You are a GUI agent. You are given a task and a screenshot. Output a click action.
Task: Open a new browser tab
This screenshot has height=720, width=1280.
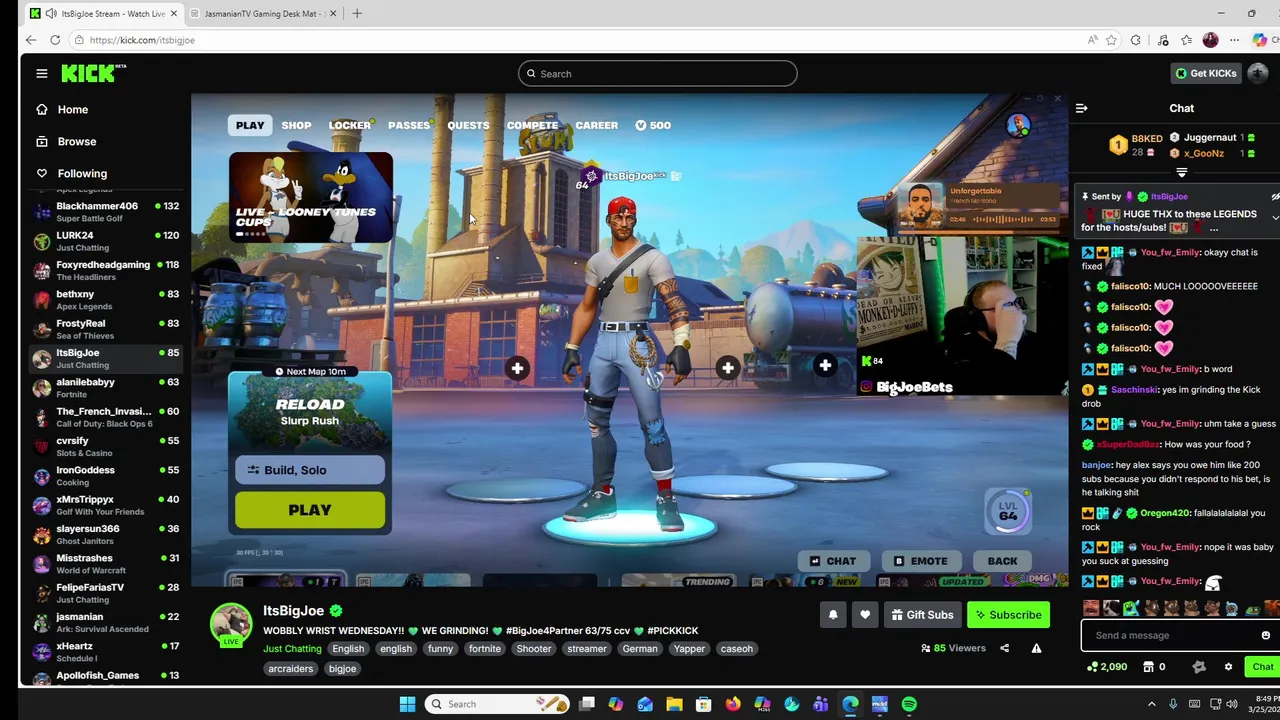point(357,14)
